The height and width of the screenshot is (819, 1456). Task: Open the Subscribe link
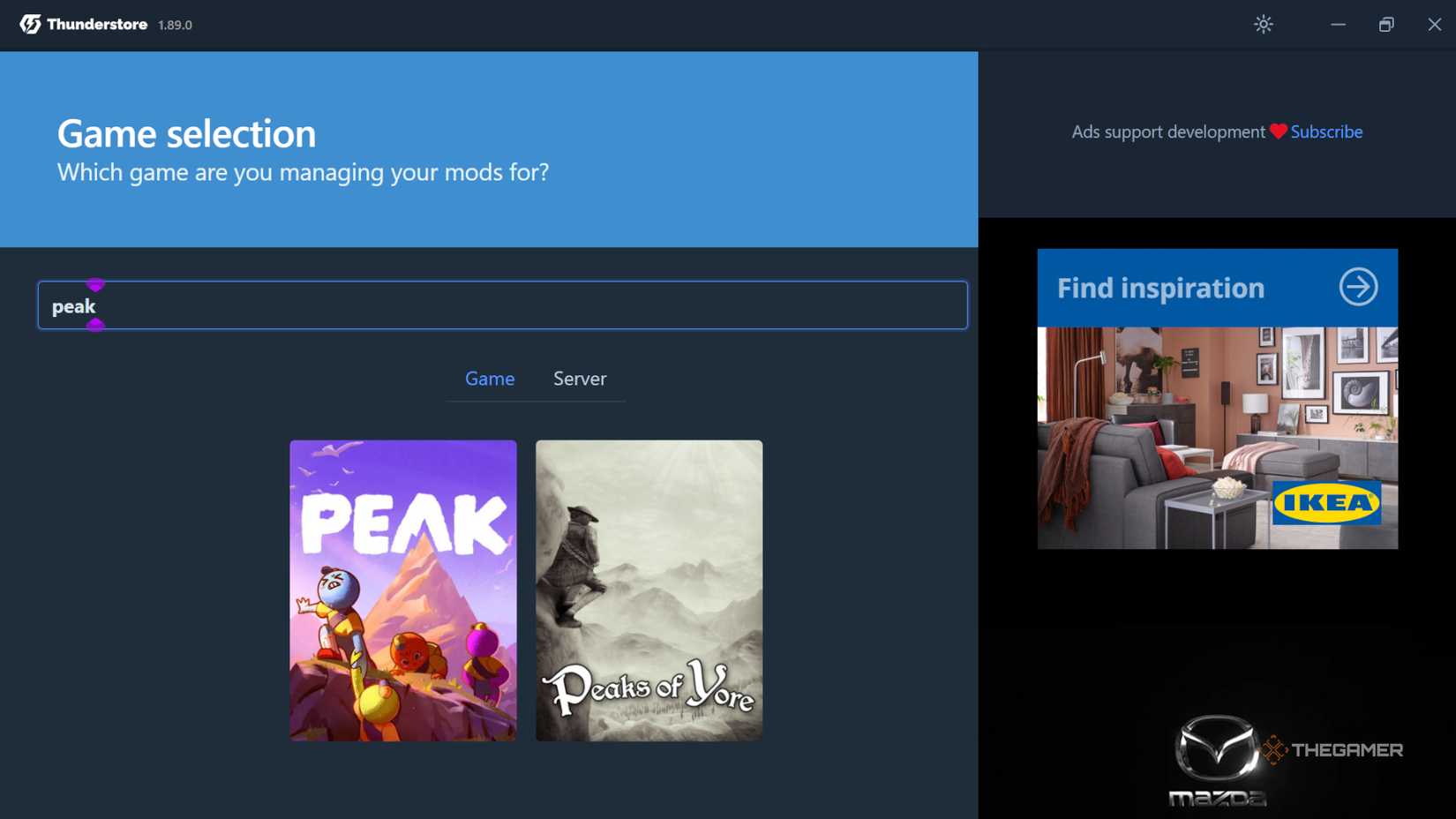click(x=1326, y=131)
